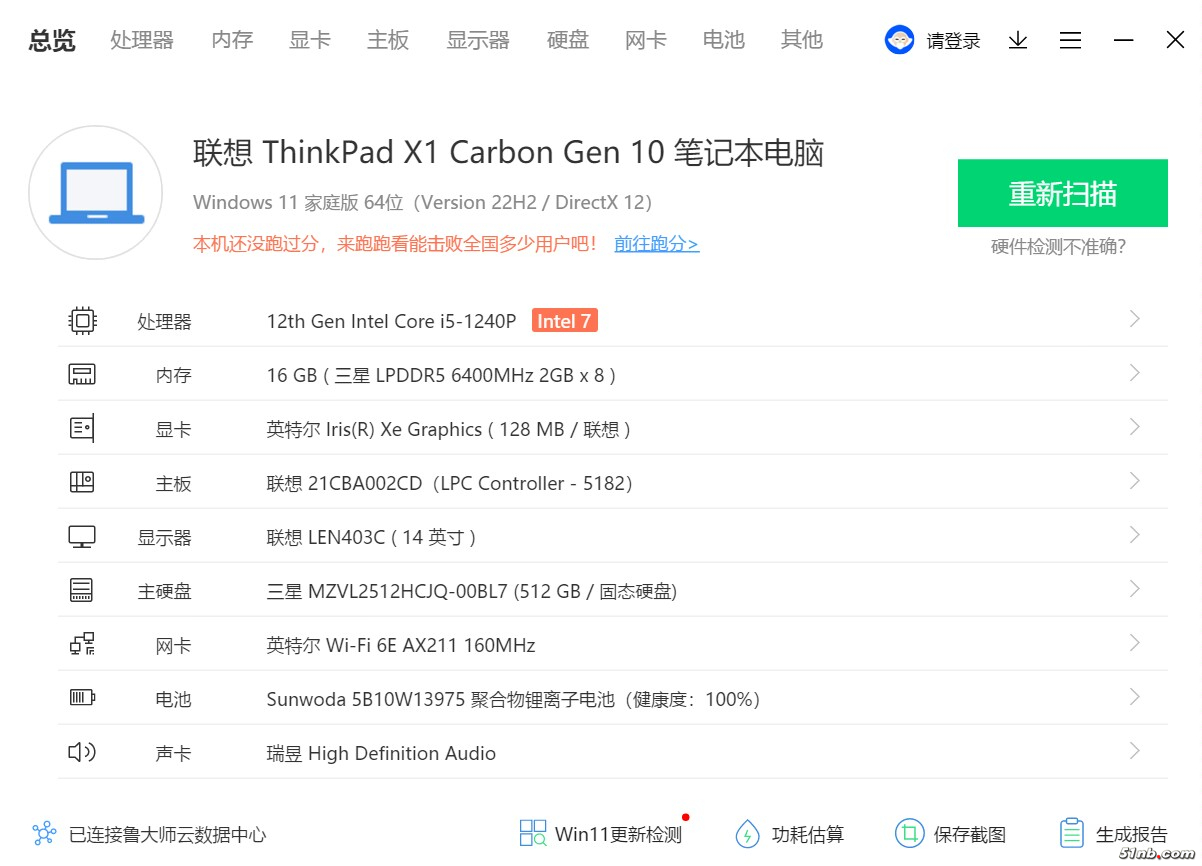Viewport: 1202px width, 866px height.
Task: Switch to the 总览 tab
Action: pyautogui.click(x=52, y=40)
